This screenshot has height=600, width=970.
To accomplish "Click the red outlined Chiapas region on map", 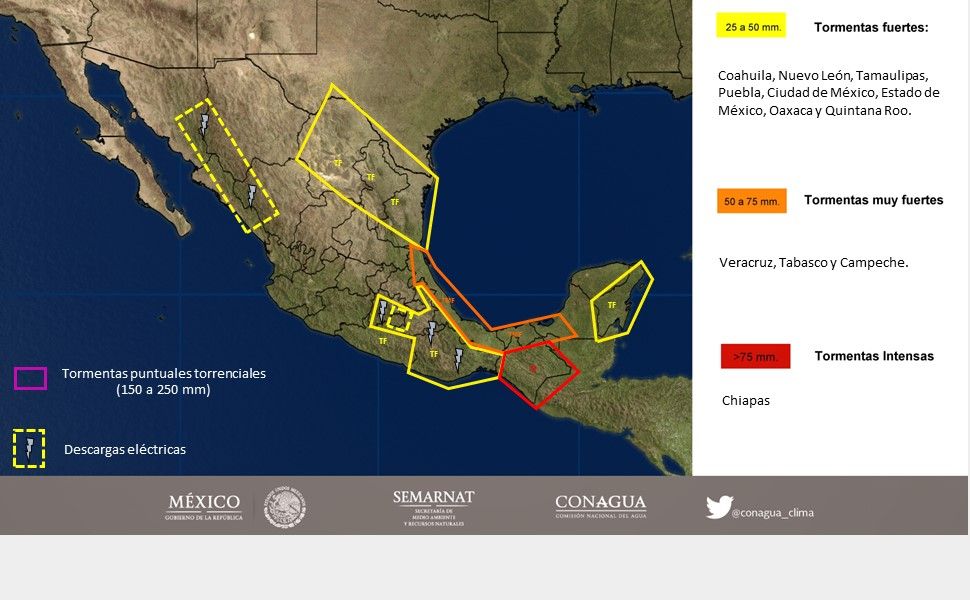I will [536, 372].
